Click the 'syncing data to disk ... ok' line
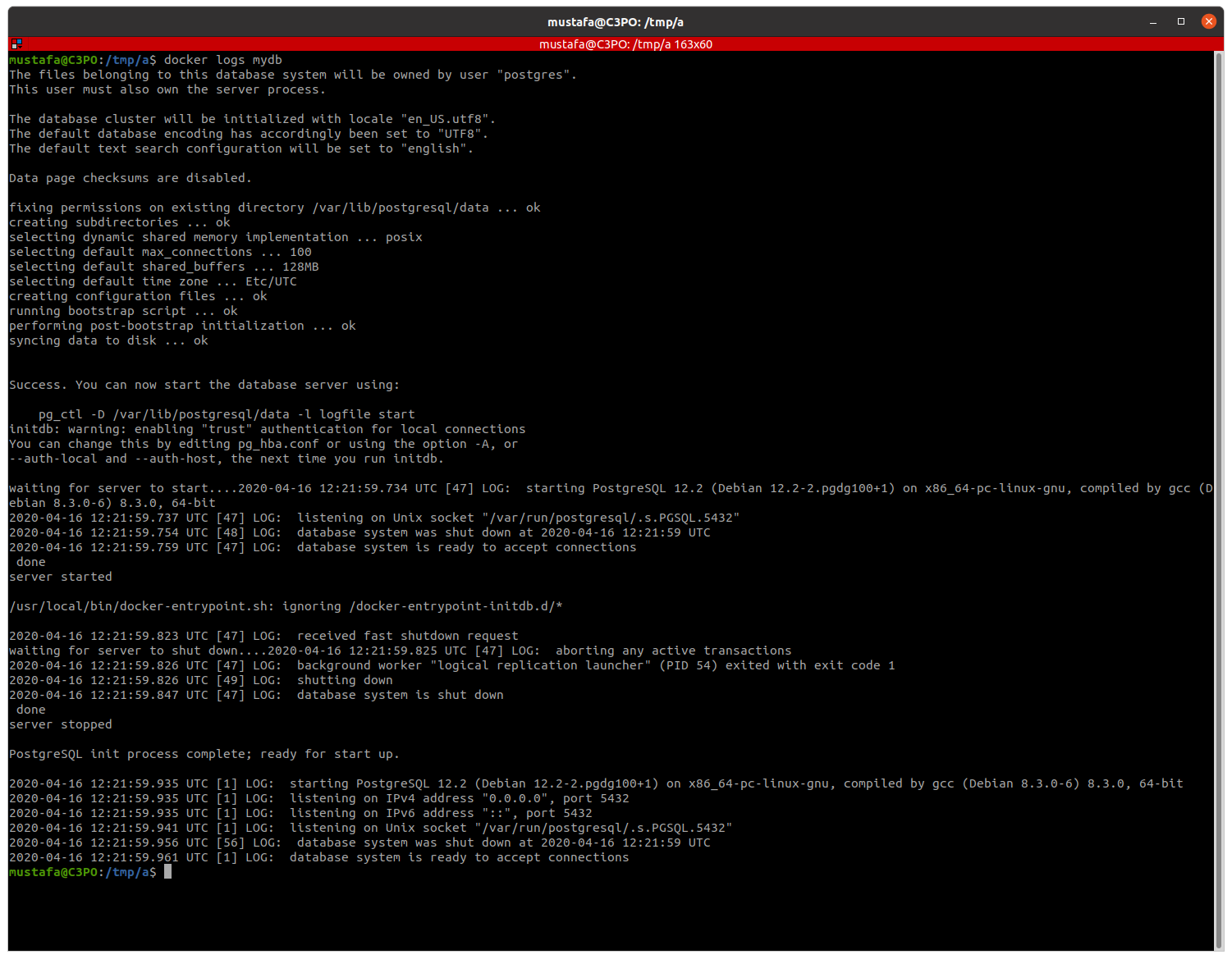 [x=108, y=340]
